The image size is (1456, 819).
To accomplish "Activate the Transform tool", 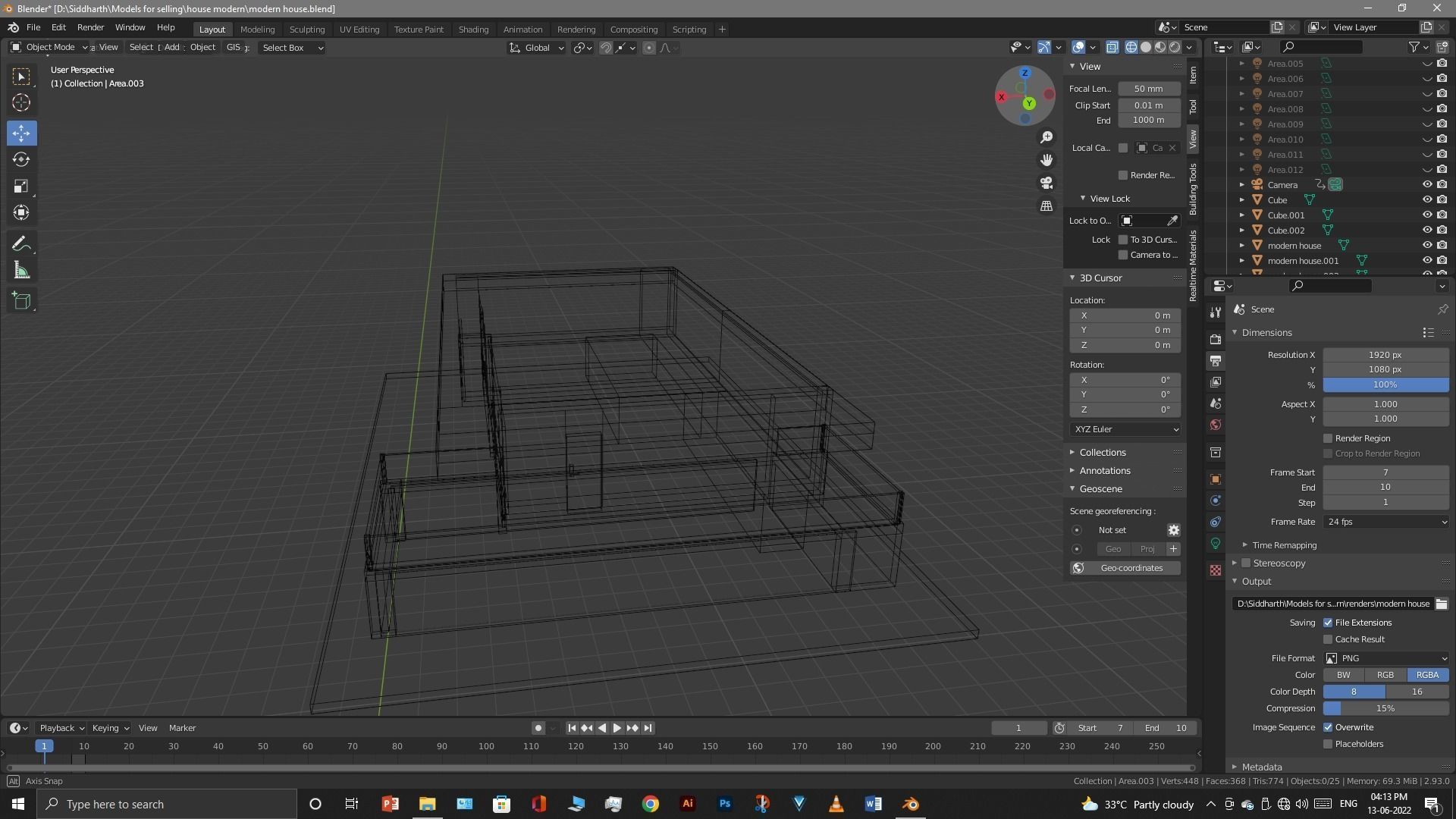I will point(21,213).
